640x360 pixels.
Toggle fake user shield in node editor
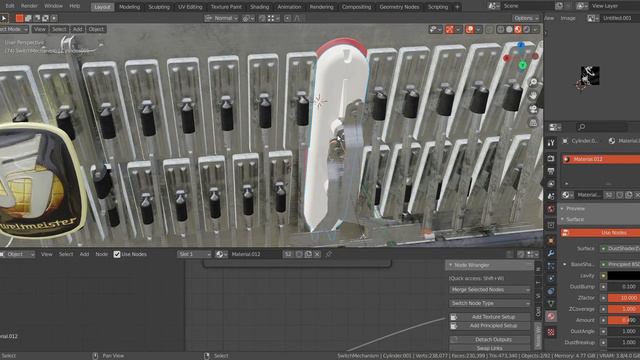click(299, 254)
